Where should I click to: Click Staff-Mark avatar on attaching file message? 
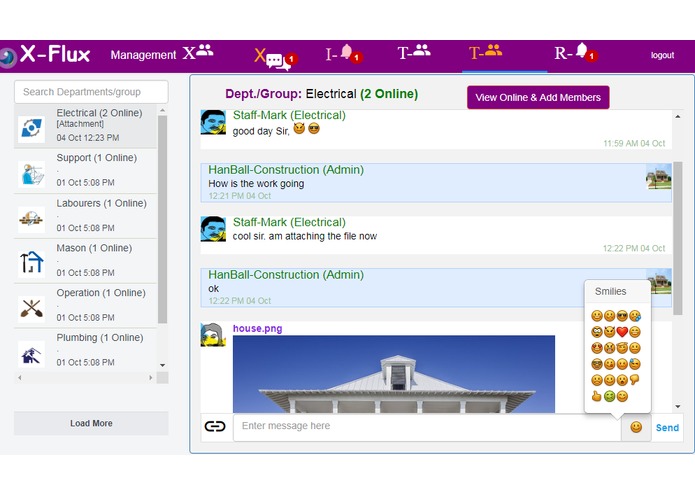(x=213, y=229)
